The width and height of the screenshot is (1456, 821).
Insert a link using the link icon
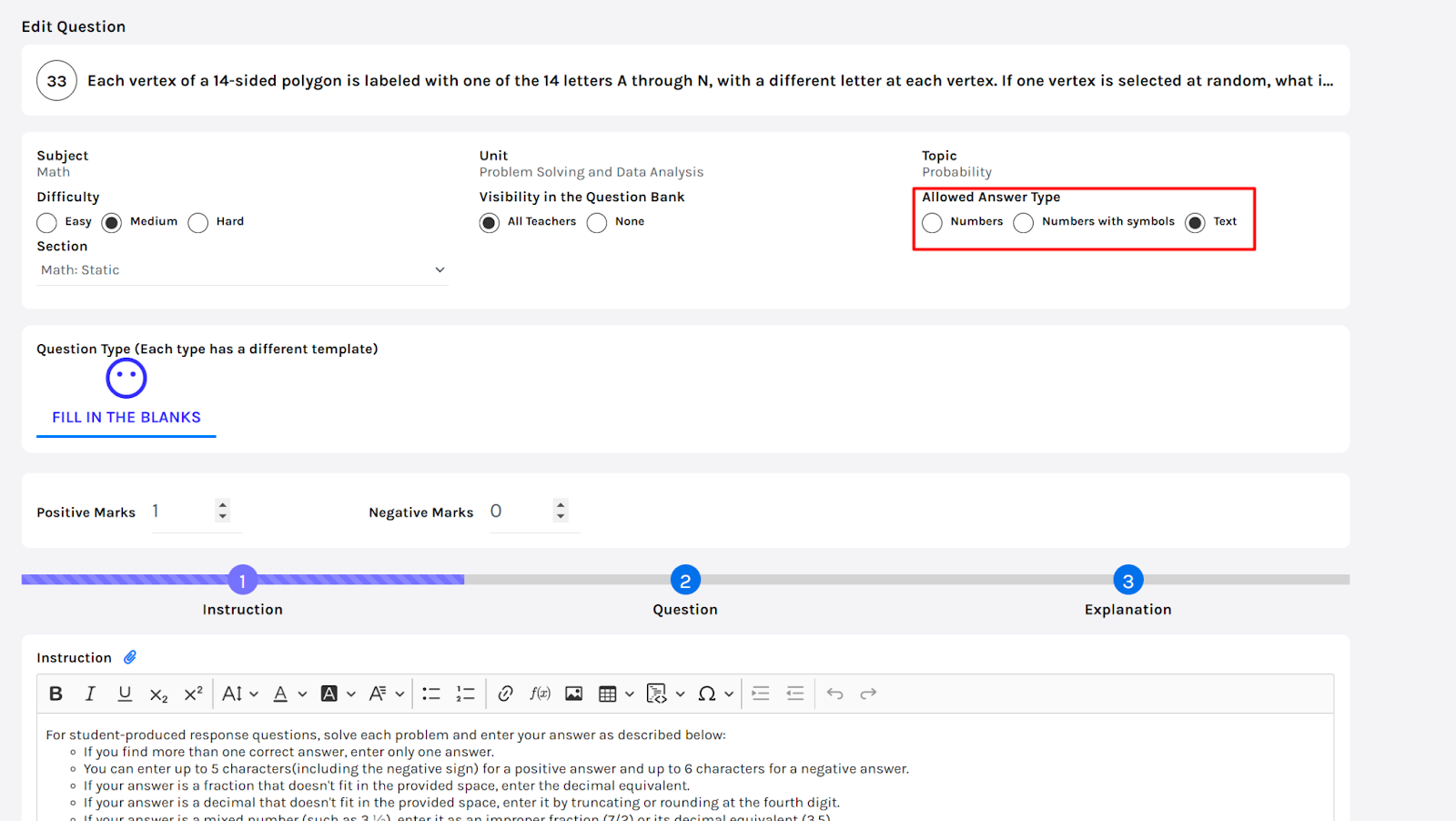coord(505,694)
